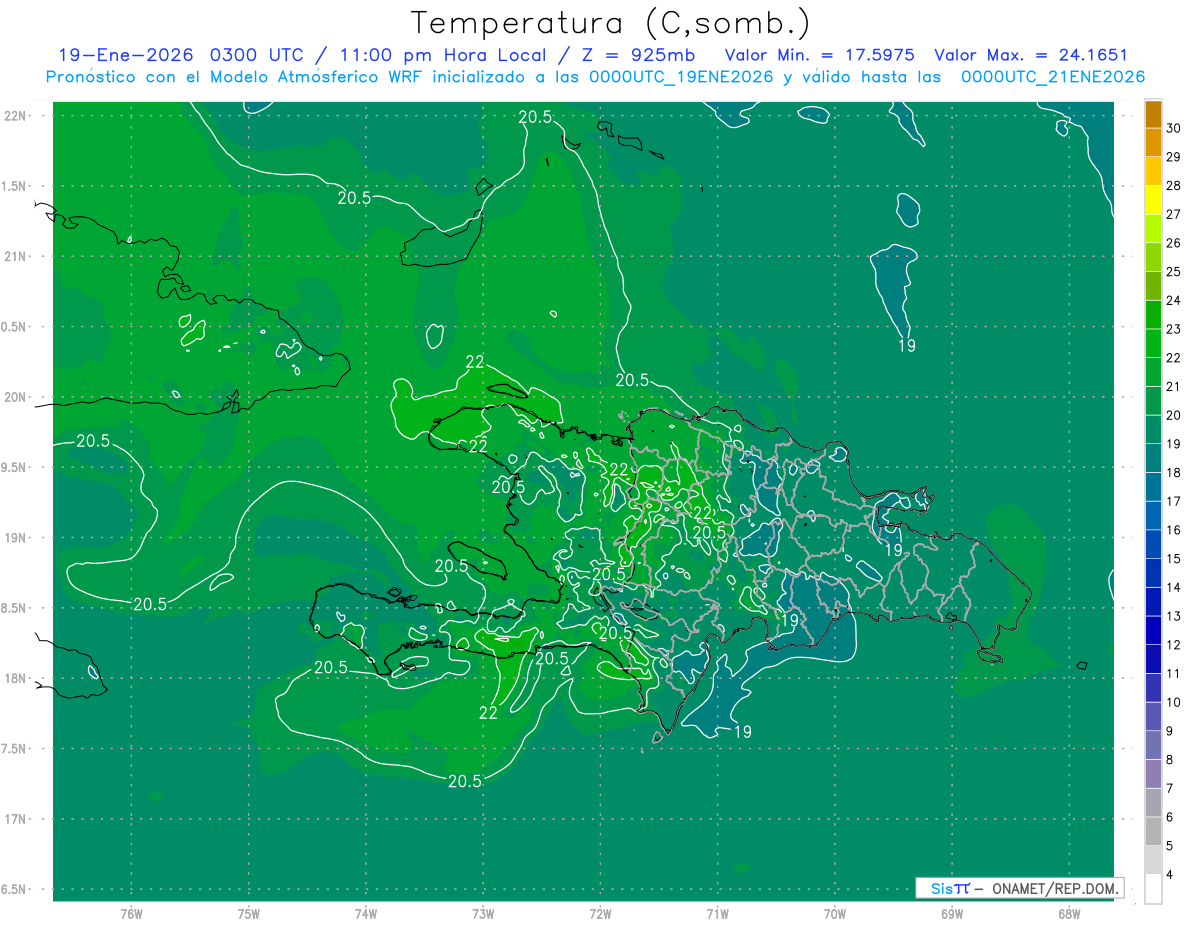This screenshot has width=1200, height=927.
Task: Pick the orange swatch between 29 and 30
Action: (1153, 143)
